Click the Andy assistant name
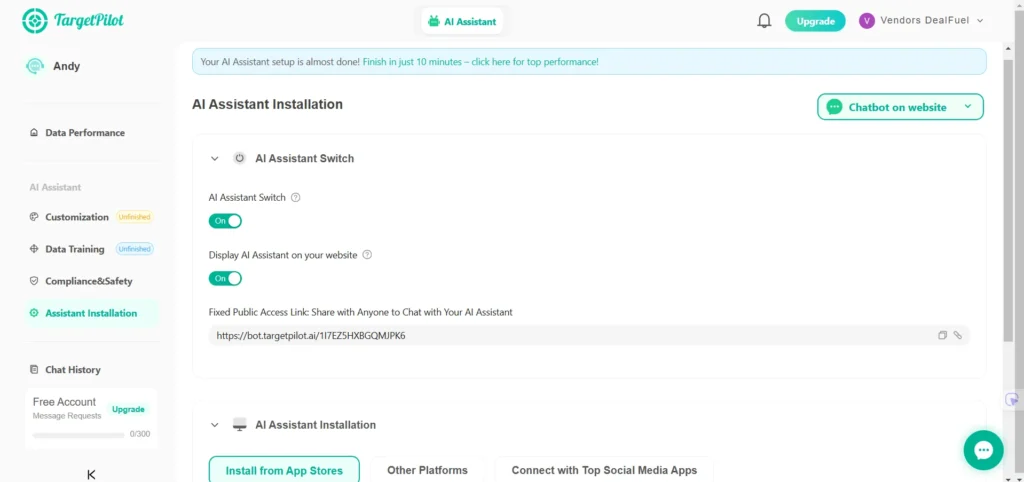Viewport: 1024px width, 482px height. click(x=67, y=66)
